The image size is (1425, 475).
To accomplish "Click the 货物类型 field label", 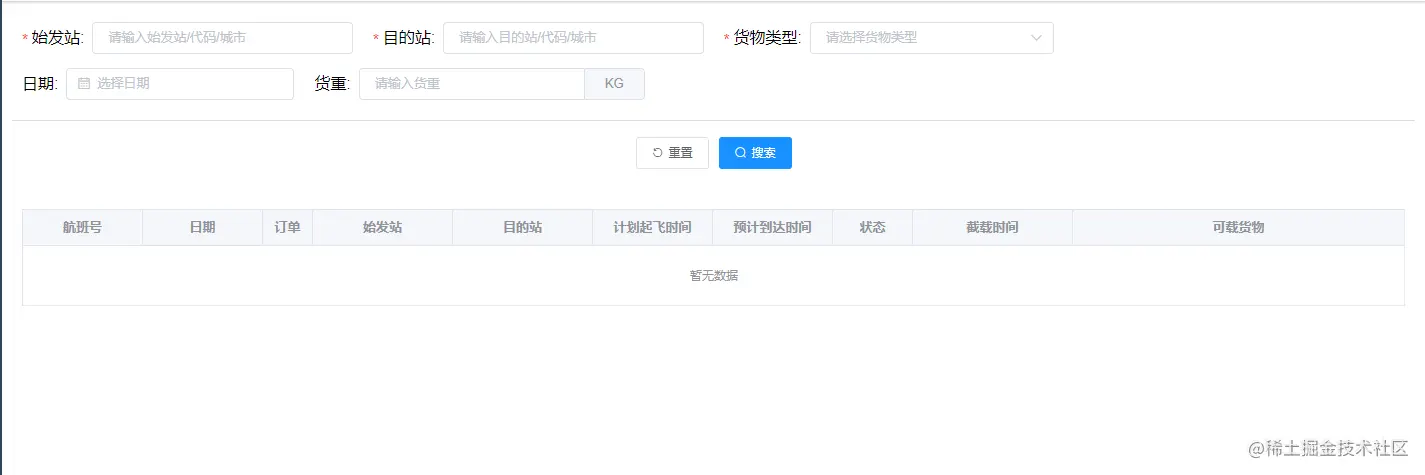I will click(x=767, y=38).
